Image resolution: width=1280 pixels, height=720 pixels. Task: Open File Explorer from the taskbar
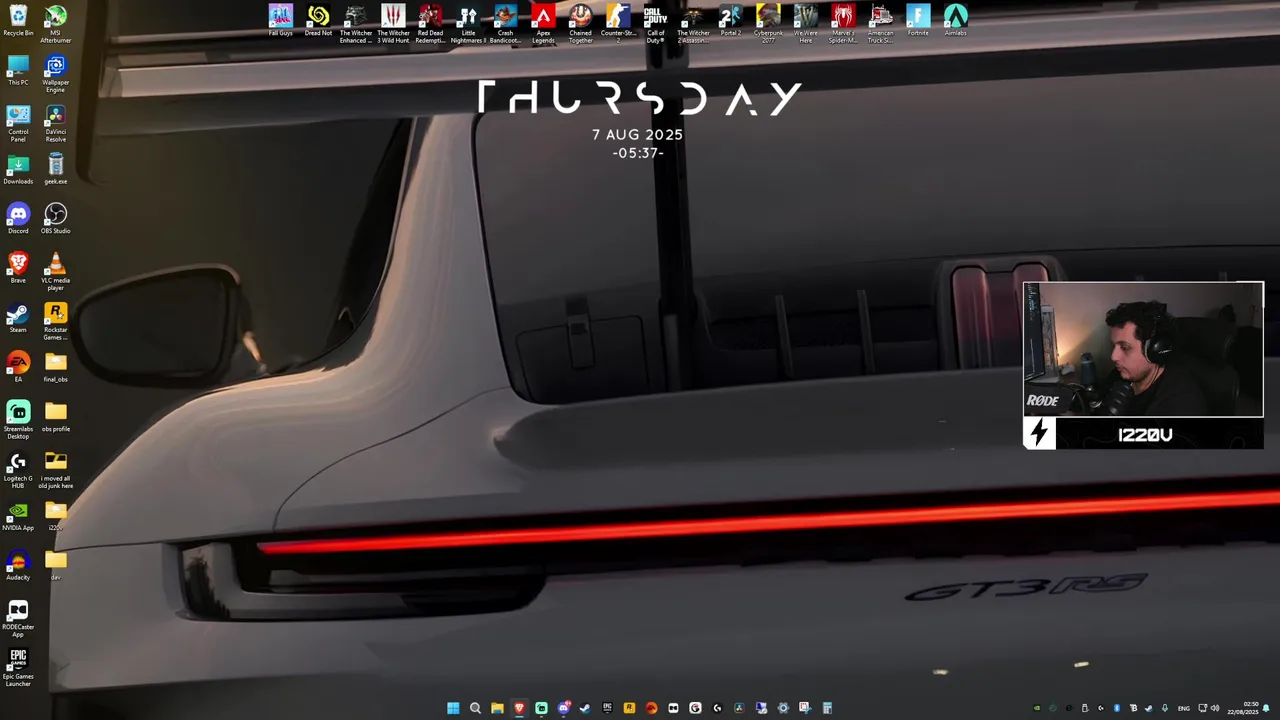point(497,708)
